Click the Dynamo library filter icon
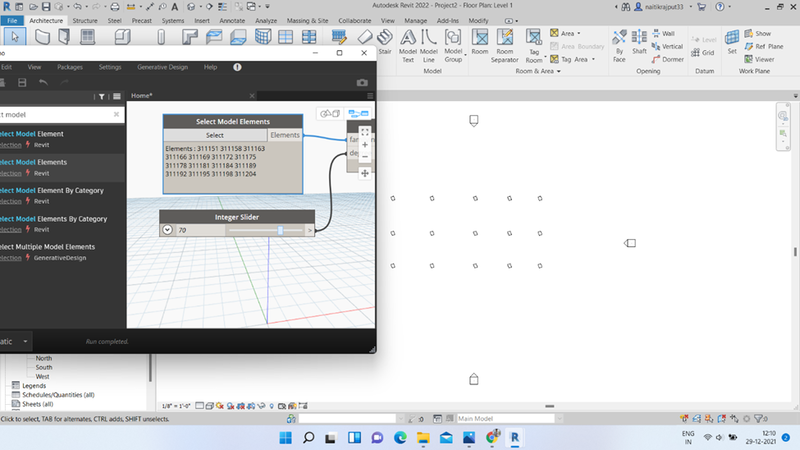The width and height of the screenshot is (800, 450). 102,96
